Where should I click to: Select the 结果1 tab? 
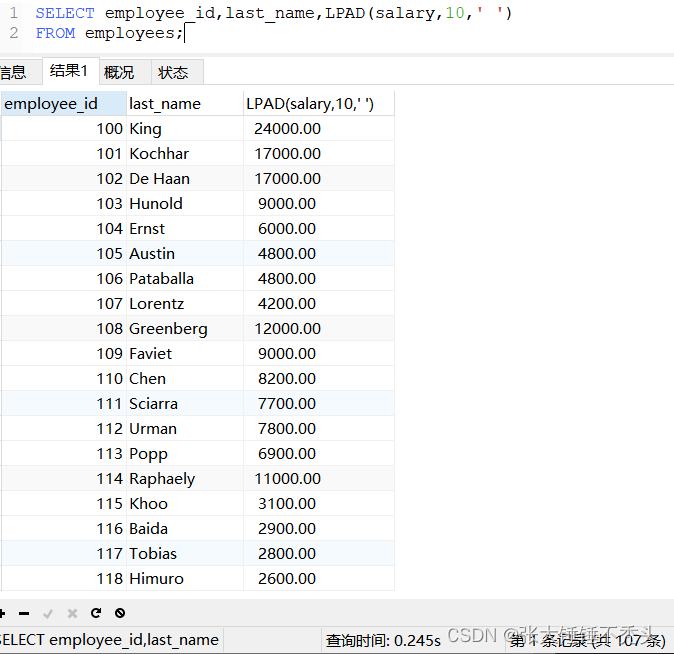point(69,71)
